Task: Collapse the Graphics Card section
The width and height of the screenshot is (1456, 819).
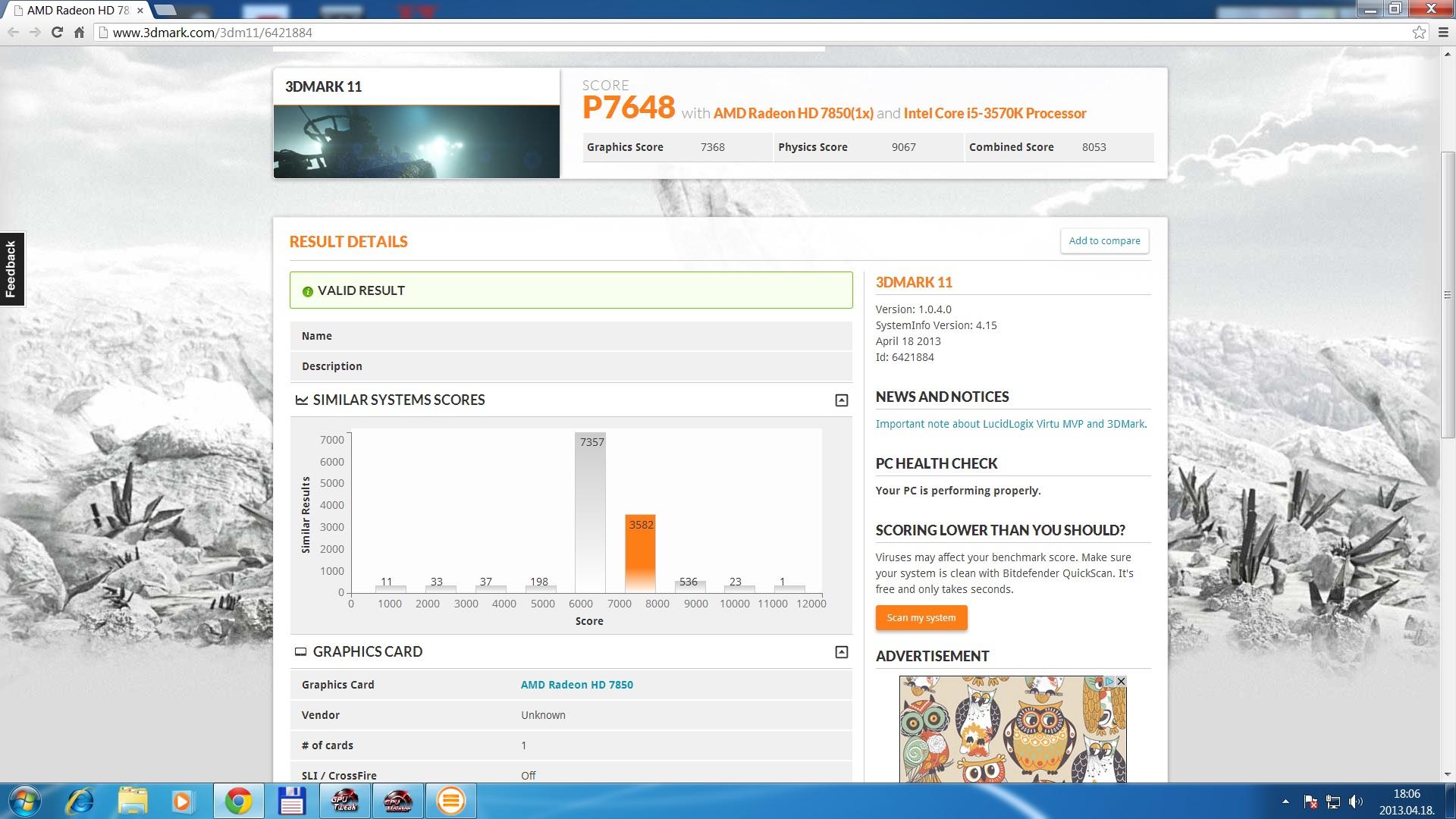Action: (x=841, y=652)
